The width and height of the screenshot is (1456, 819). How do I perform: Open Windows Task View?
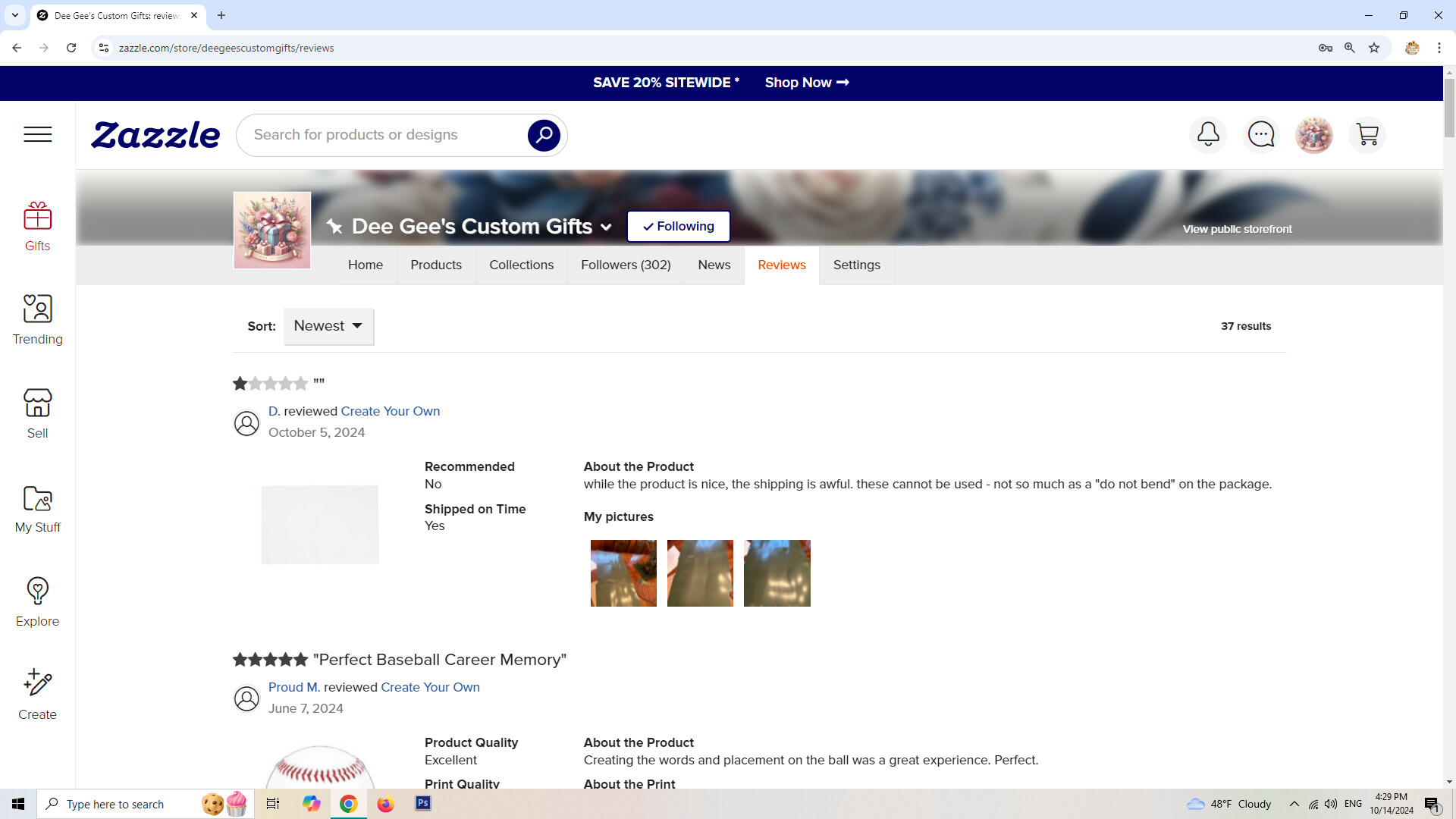tap(273, 804)
